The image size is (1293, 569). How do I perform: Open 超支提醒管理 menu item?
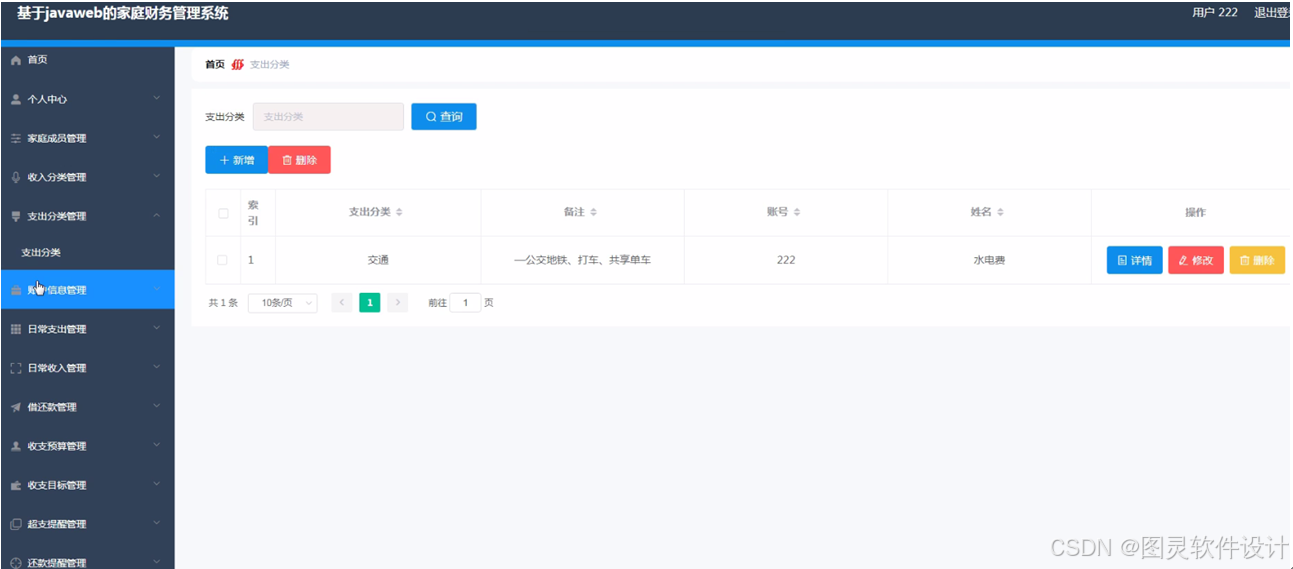click(x=87, y=524)
